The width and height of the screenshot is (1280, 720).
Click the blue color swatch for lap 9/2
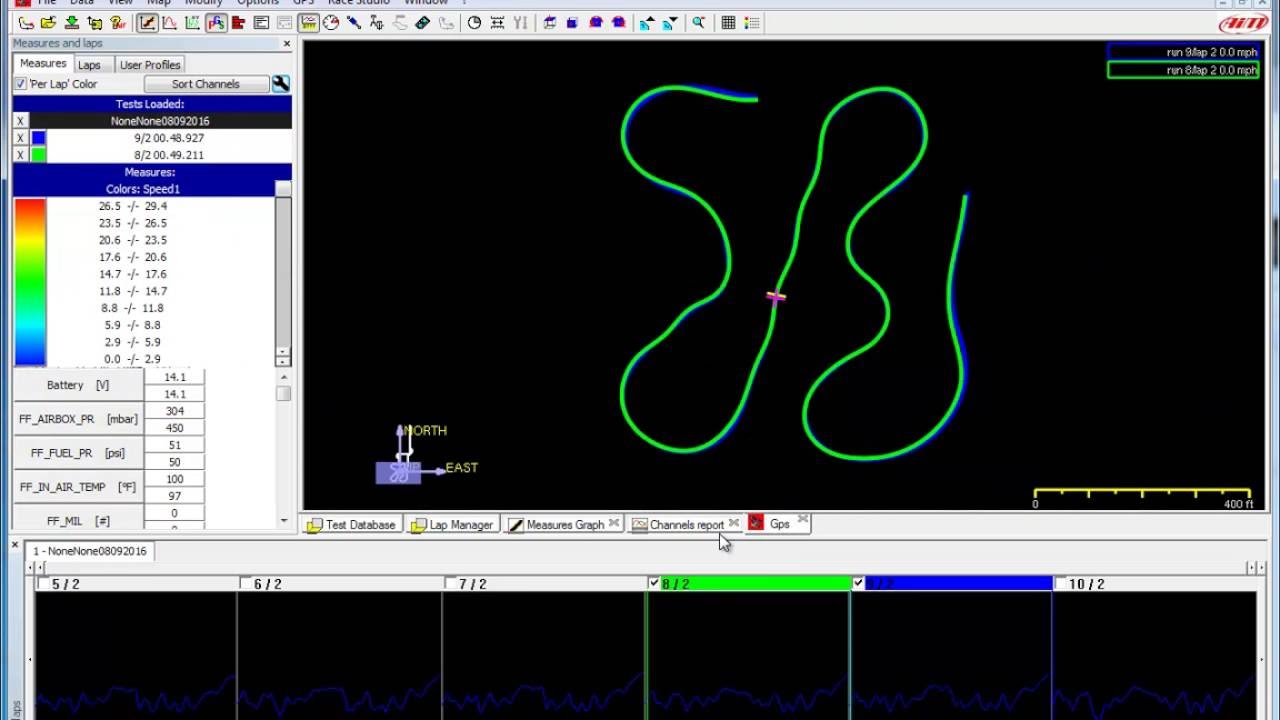(x=38, y=138)
